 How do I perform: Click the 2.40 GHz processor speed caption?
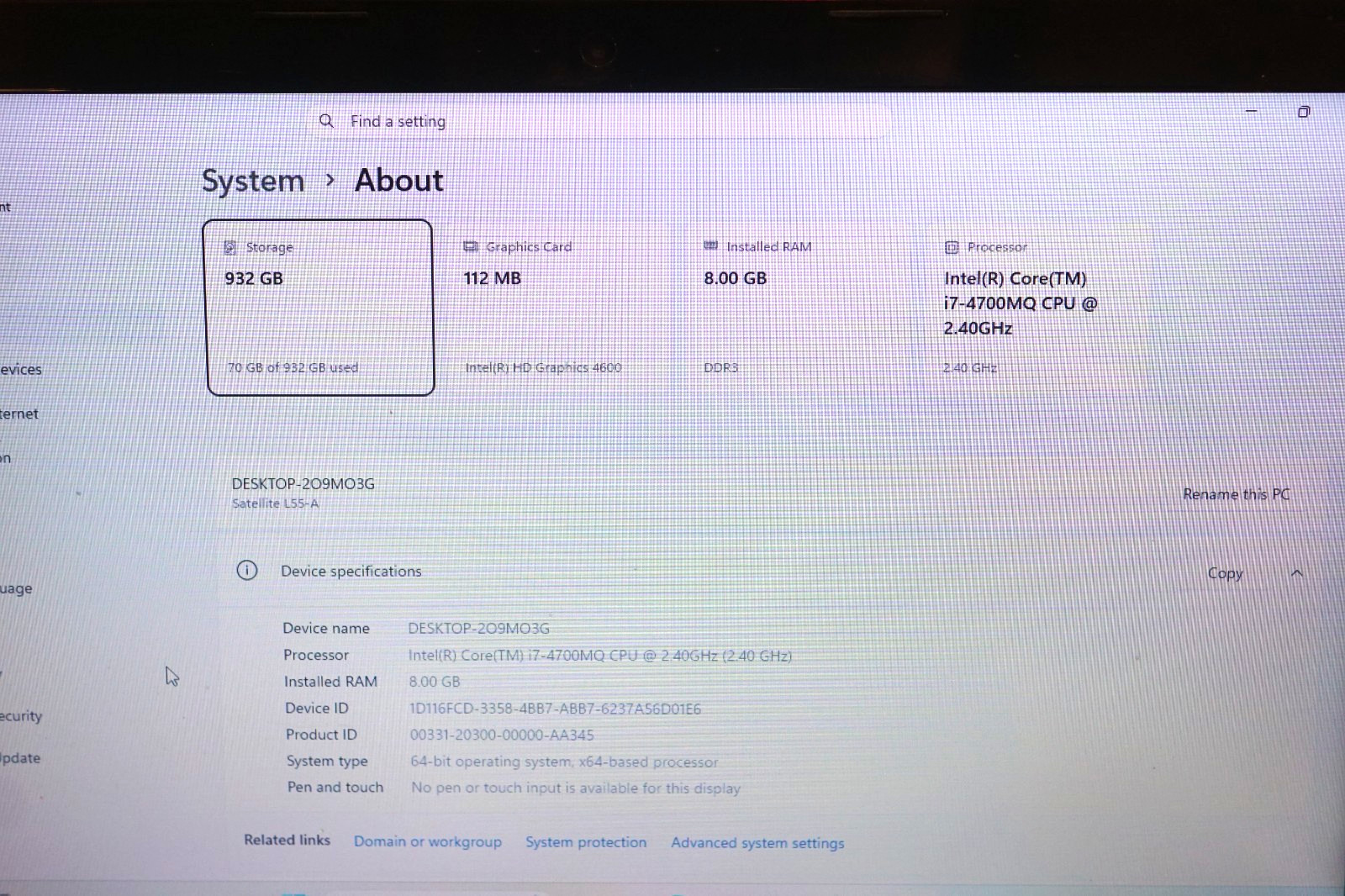(x=970, y=367)
